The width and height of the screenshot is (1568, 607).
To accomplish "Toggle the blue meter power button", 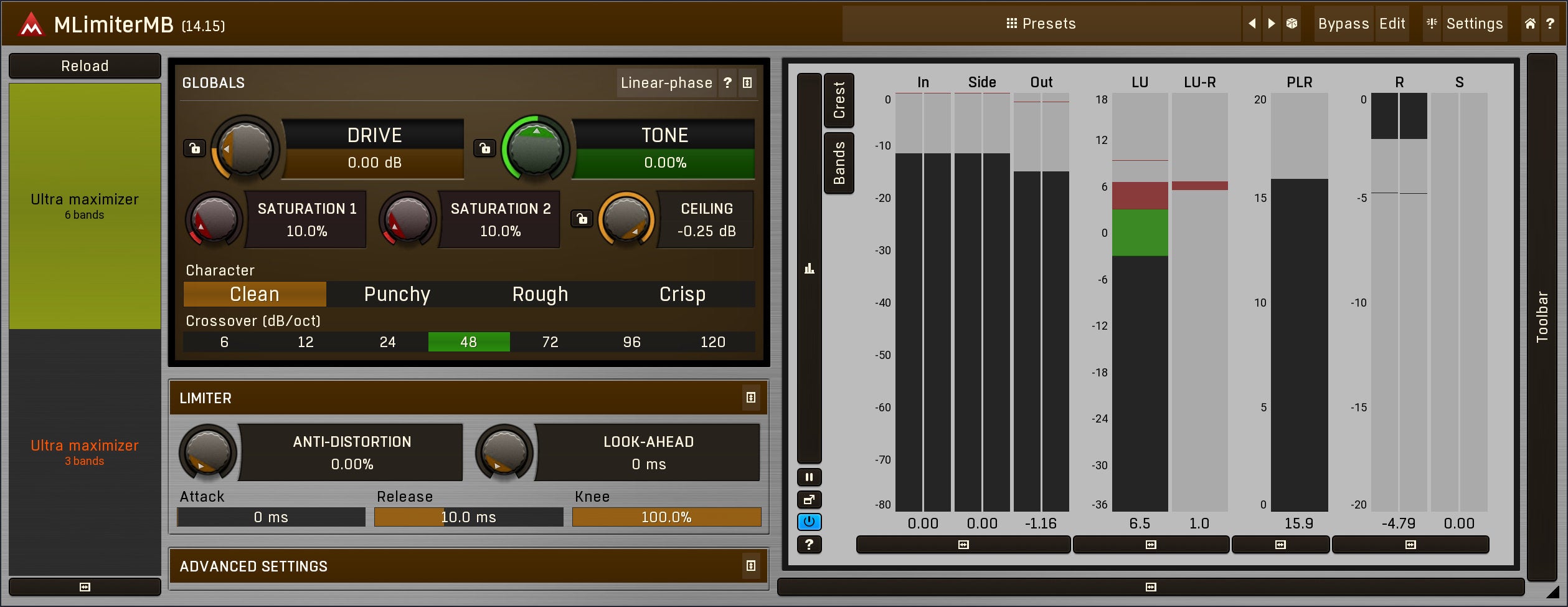I will [809, 522].
